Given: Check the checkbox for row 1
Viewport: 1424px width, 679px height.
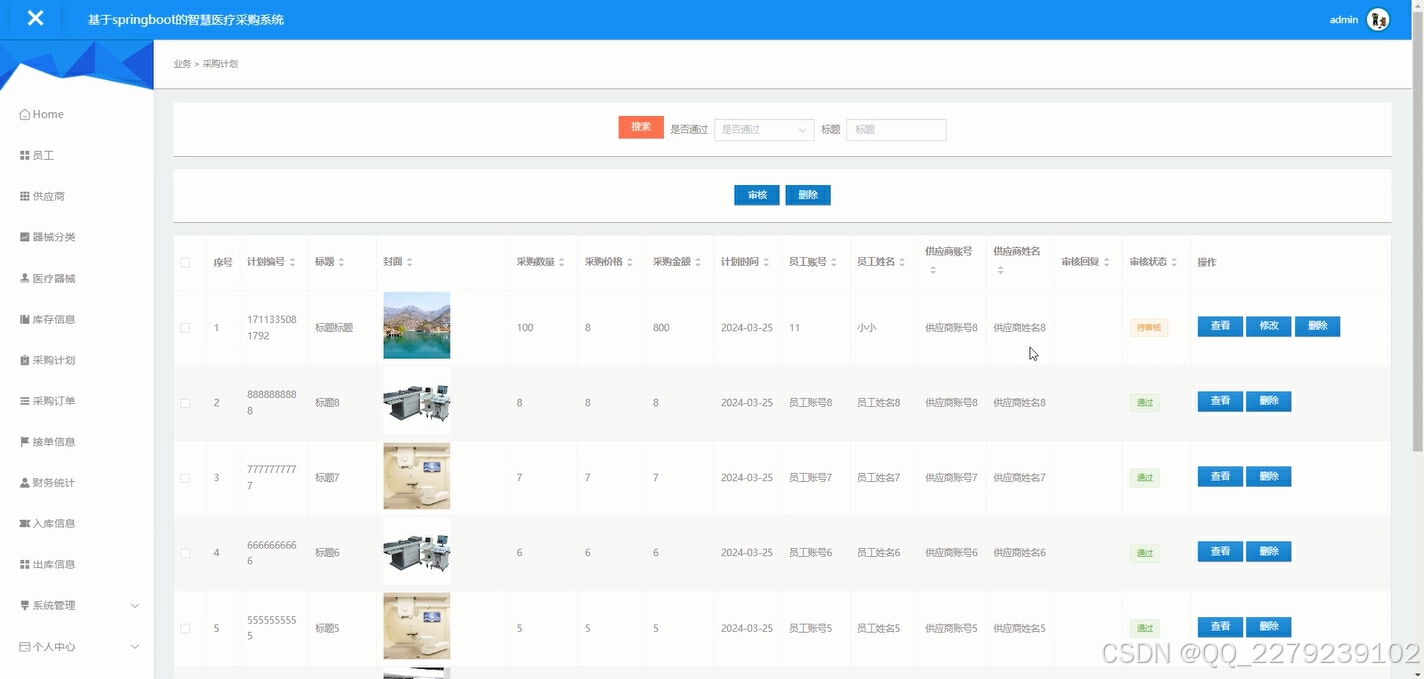Looking at the screenshot, I should [185, 326].
